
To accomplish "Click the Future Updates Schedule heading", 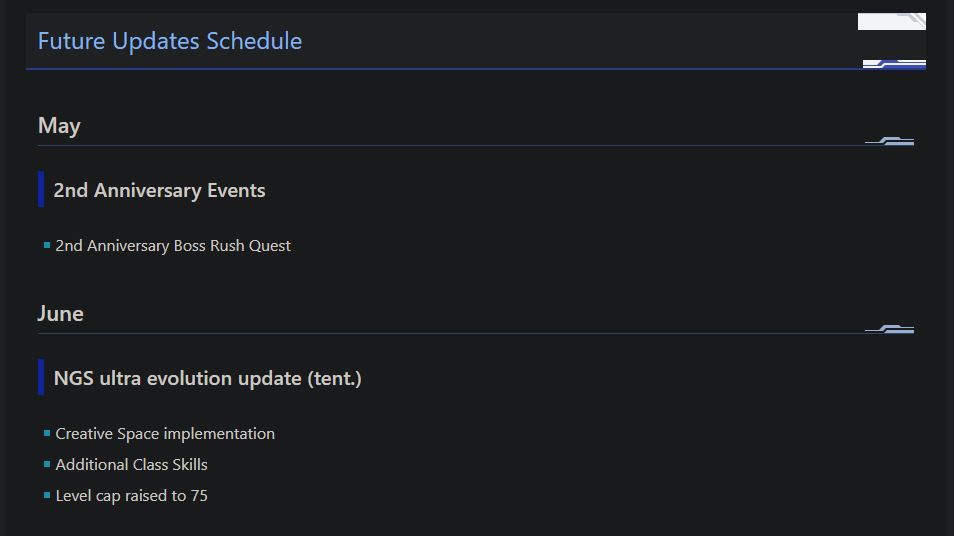I will point(169,41).
